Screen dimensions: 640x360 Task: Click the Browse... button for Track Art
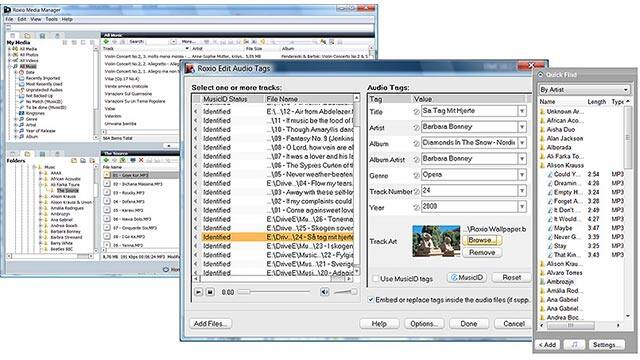pos(482,240)
